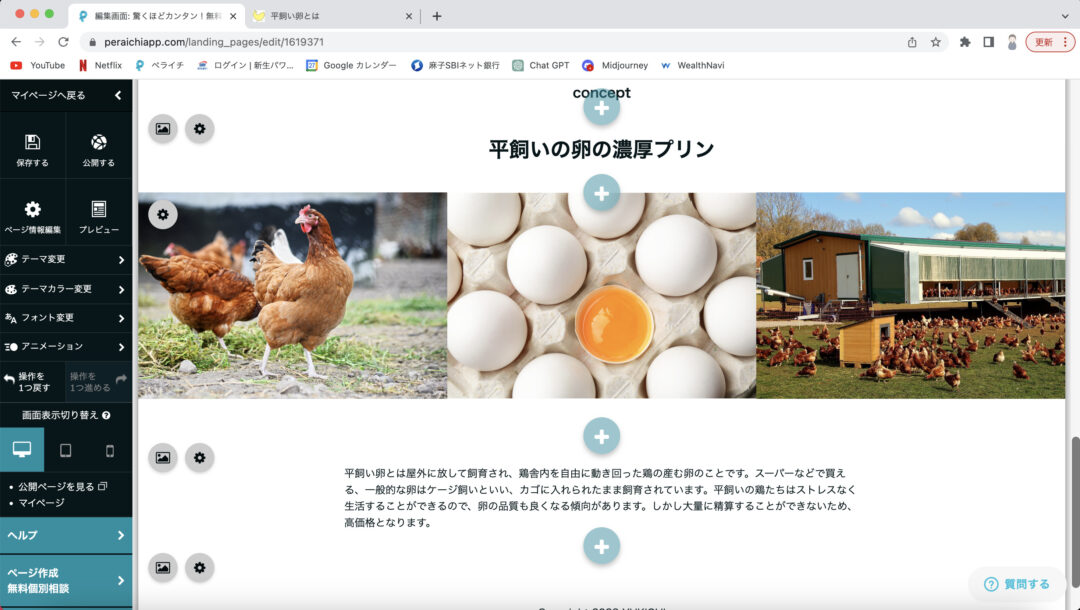Open Midjourney bookmark
Image resolution: width=1080 pixels, height=610 pixels.
(615, 65)
